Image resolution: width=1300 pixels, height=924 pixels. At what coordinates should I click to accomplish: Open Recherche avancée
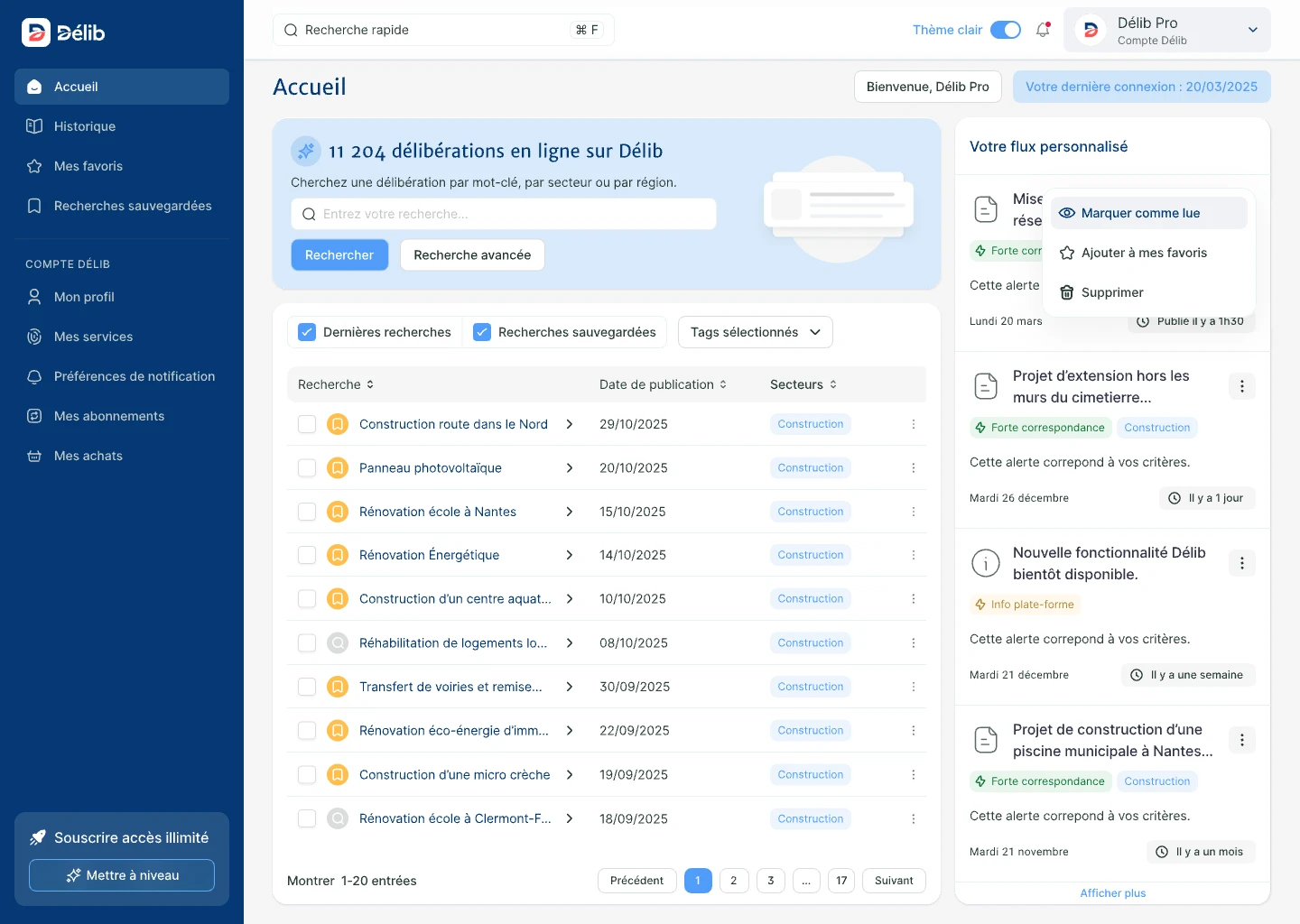point(472,255)
